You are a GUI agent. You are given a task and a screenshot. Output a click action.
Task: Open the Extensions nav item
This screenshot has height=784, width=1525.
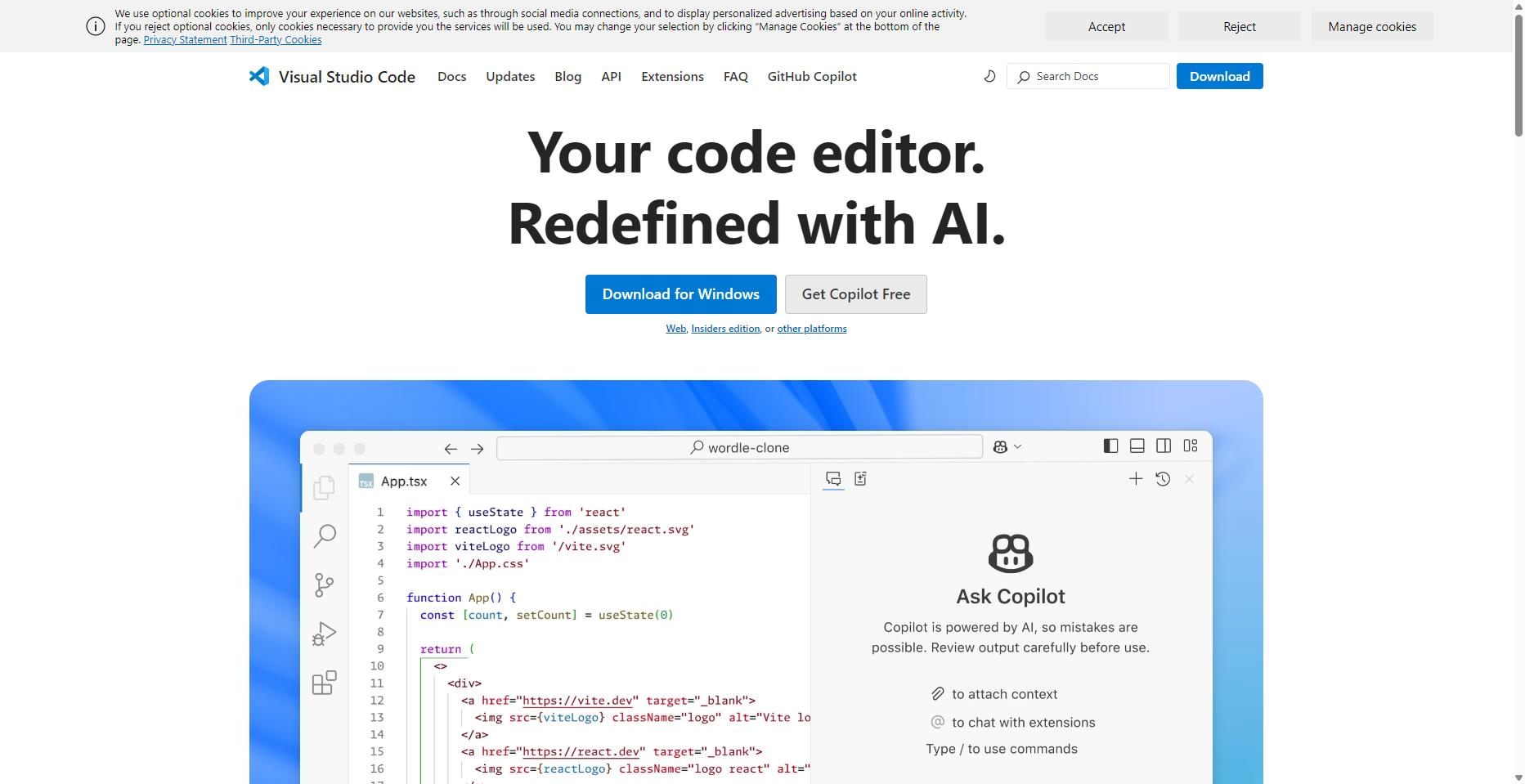point(672,76)
